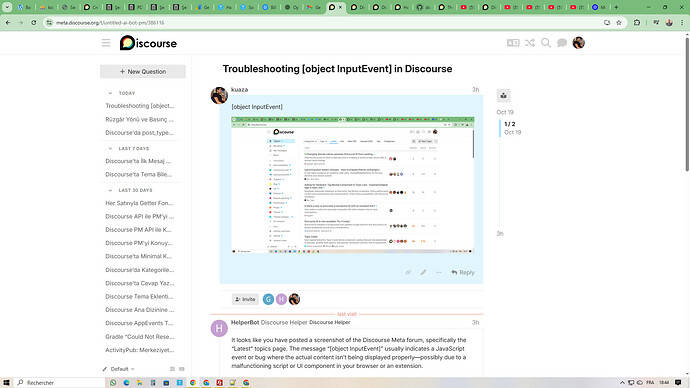Reload the page in browser
This screenshot has height=388, width=690.
[34, 22]
